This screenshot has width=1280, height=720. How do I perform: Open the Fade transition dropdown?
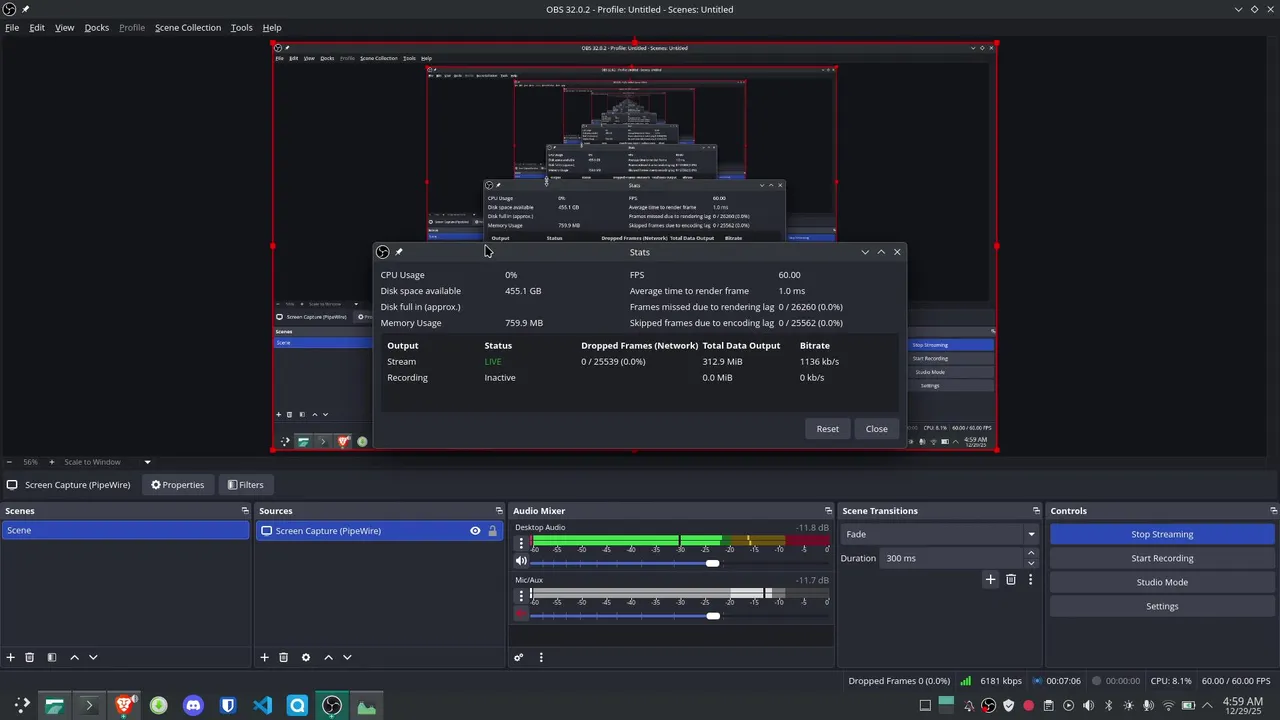[938, 534]
